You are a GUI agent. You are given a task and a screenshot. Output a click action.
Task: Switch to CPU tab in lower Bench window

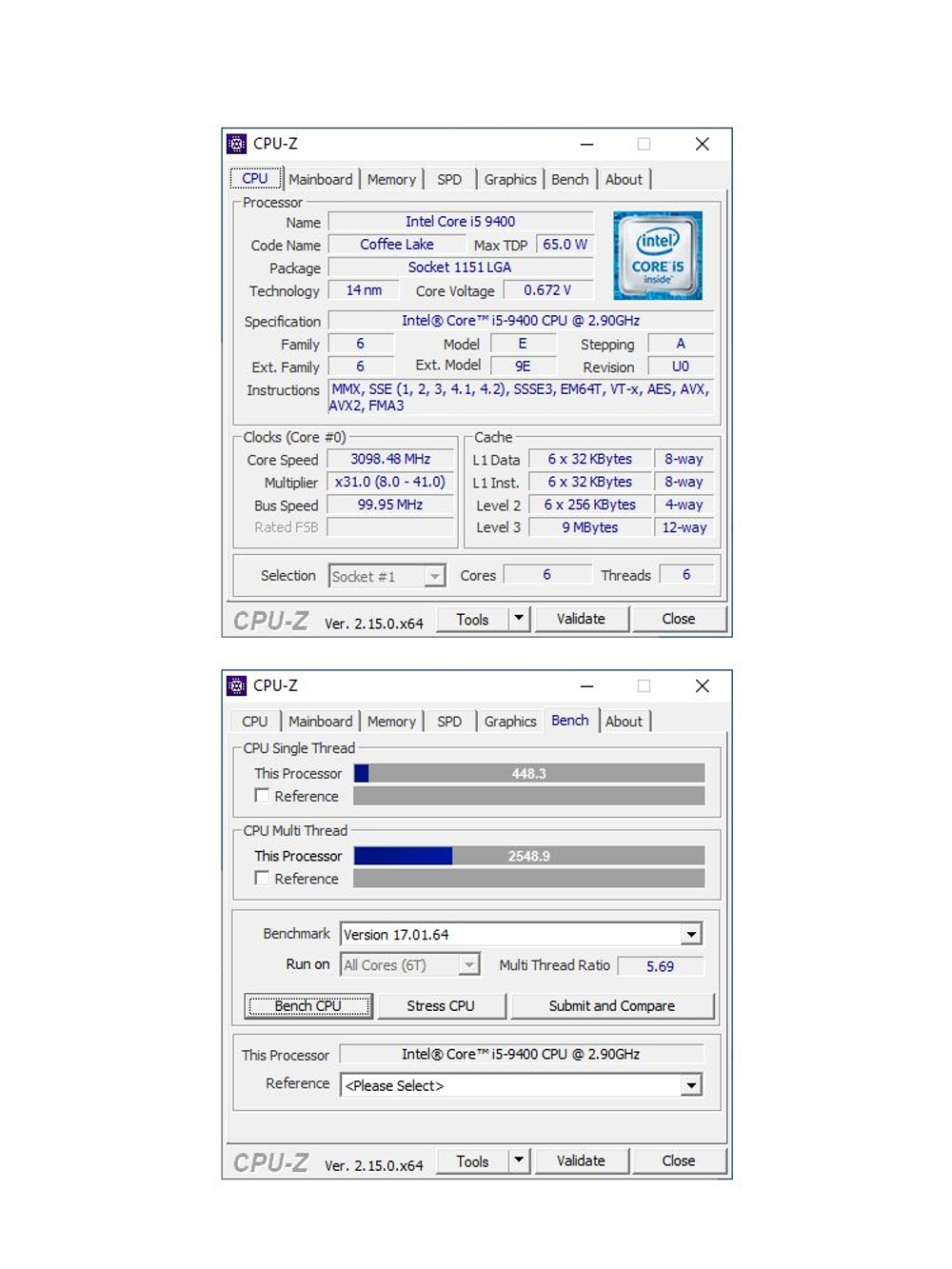[x=255, y=722]
